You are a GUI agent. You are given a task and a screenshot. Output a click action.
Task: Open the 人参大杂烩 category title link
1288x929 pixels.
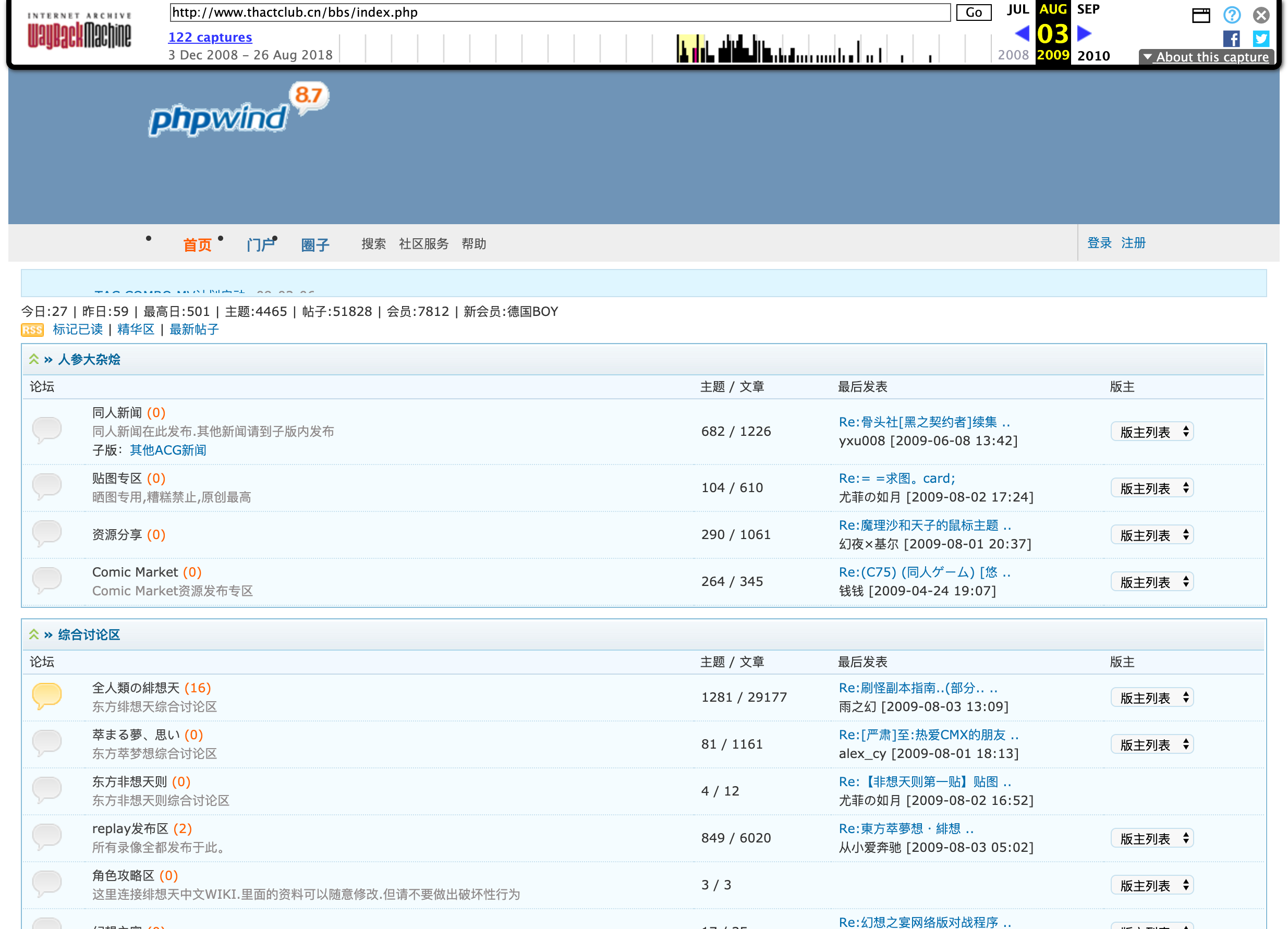(x=89, y=359)
